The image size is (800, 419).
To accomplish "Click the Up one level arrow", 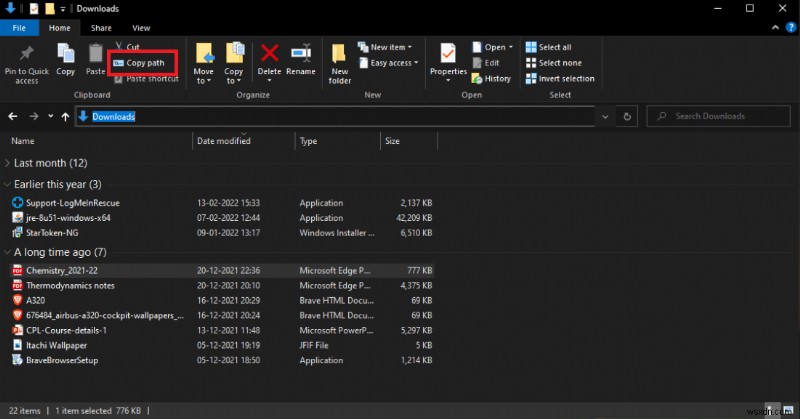I will 66,116.
